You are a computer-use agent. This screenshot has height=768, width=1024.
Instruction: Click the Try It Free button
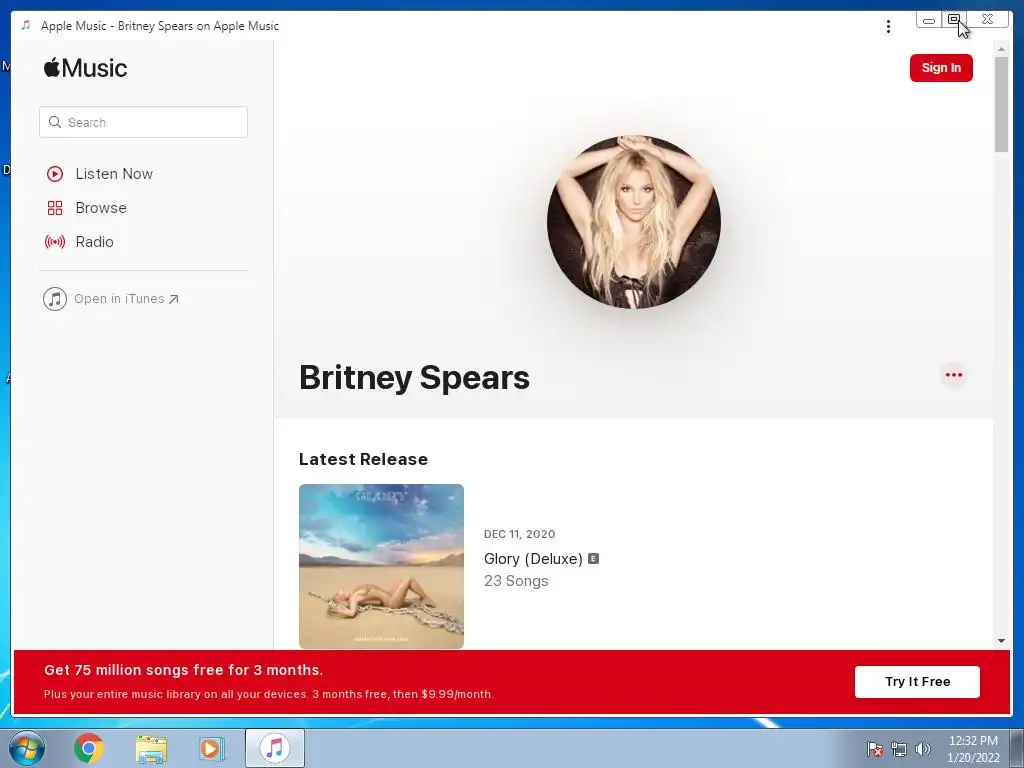pos(917,682)
